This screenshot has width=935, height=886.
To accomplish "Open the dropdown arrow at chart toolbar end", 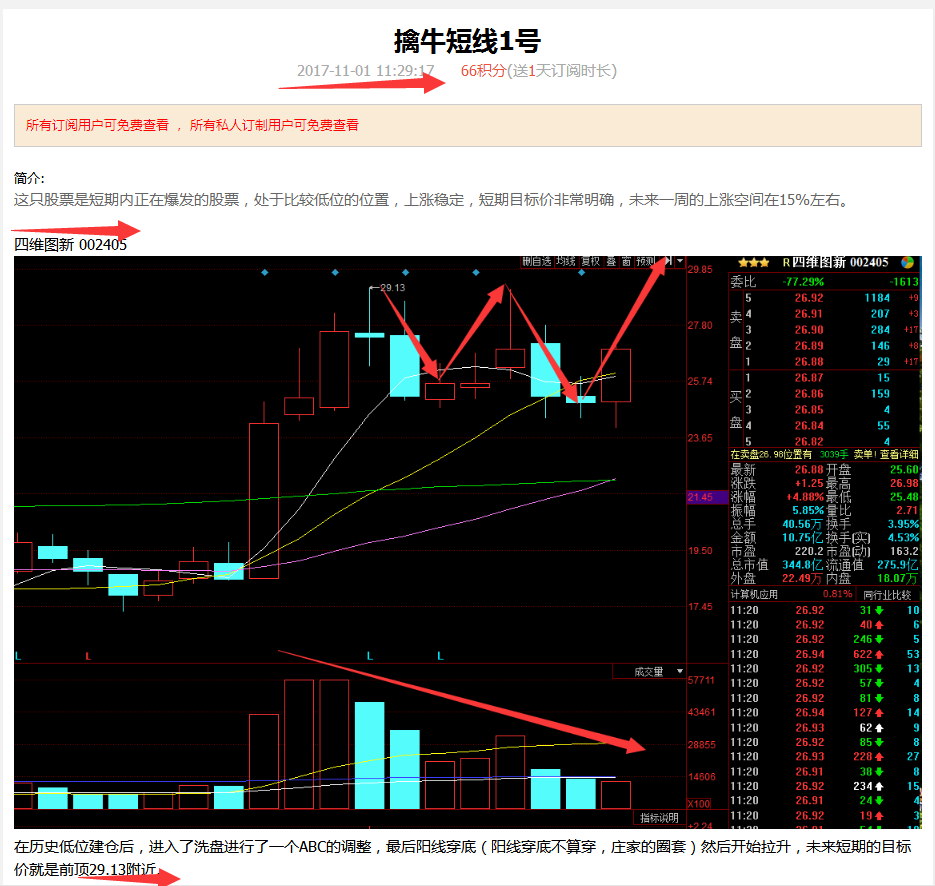I will point(680,261).
